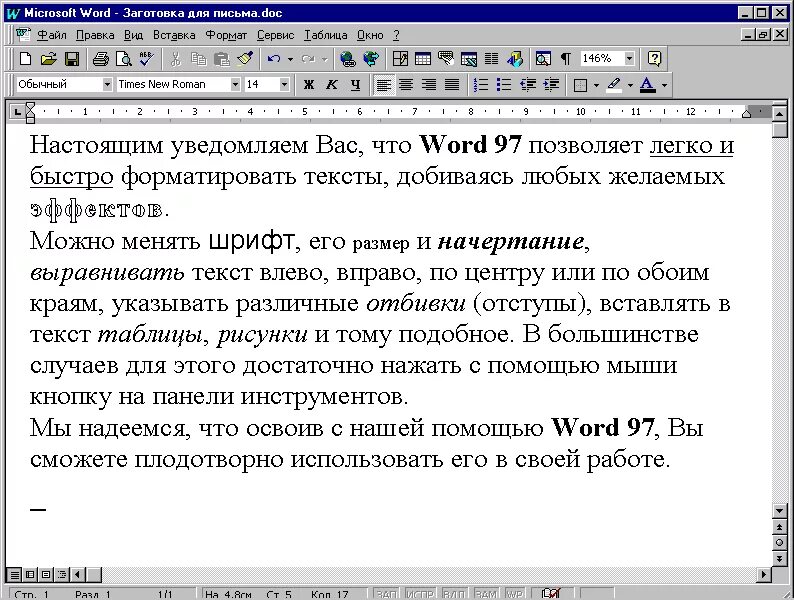Print the document
Screen dimensions: 794x600
(100, 59)
